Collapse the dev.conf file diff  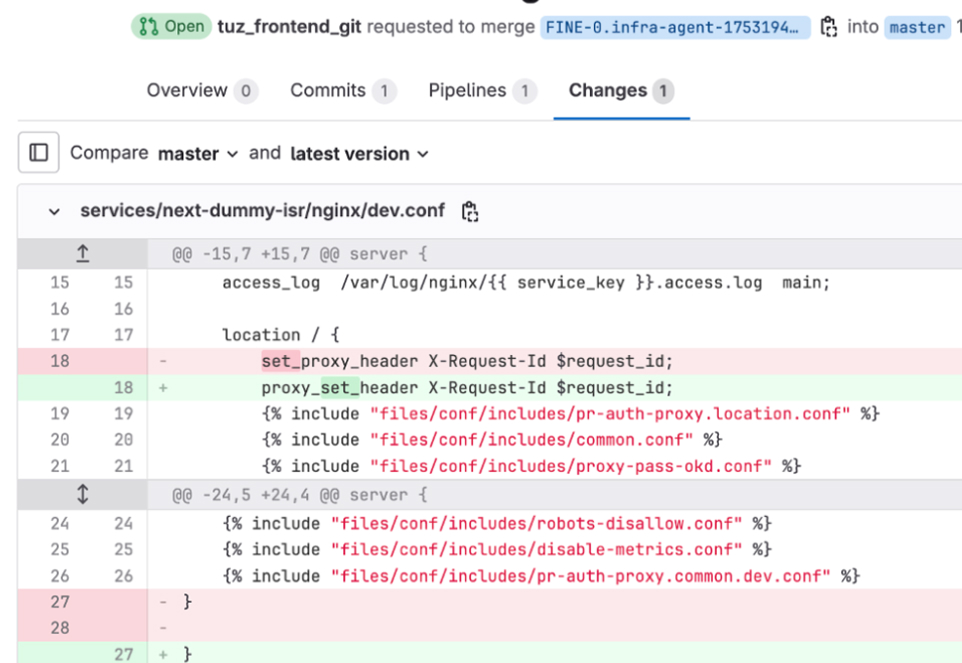(x=54, y=212)
